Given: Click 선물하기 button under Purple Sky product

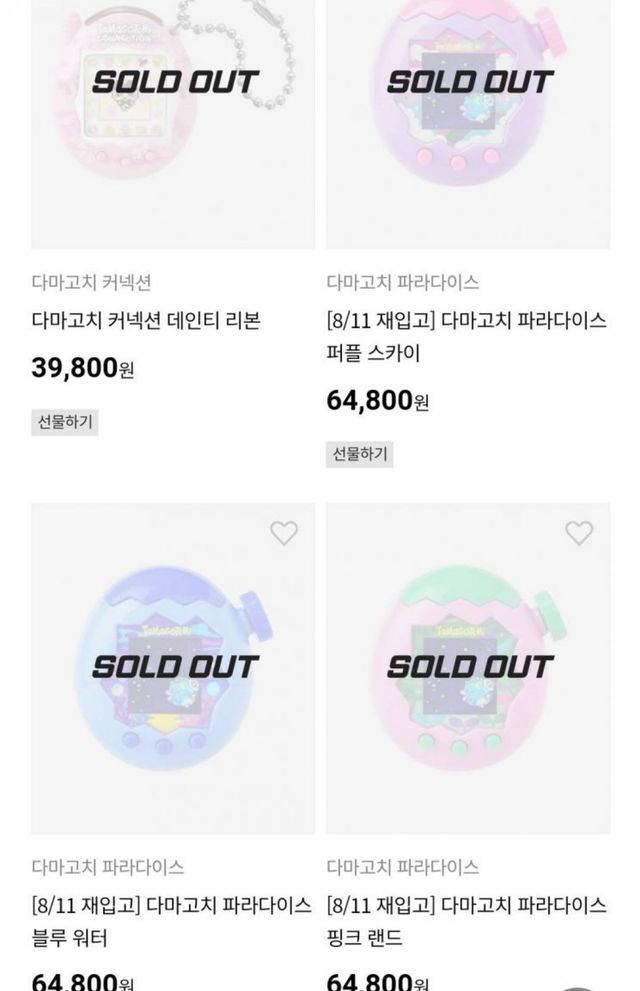Looking at the screenshot, I should tap(360, 454).
